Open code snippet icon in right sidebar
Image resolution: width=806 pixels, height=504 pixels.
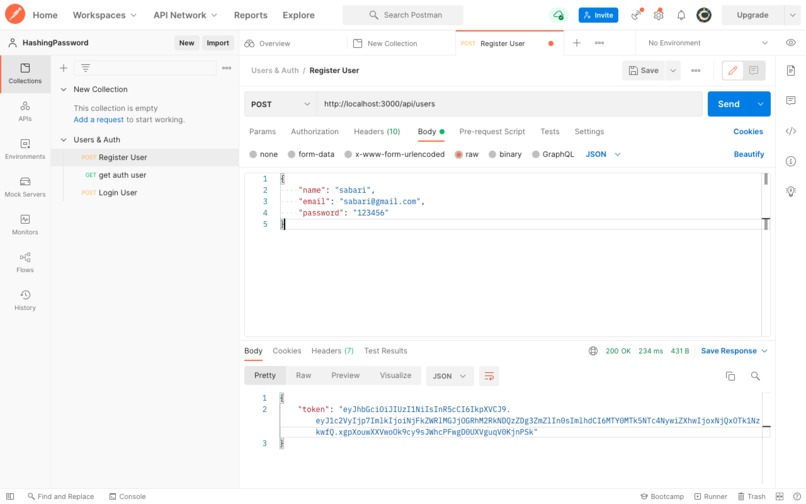pyautogui.click(x=791, y=131)
